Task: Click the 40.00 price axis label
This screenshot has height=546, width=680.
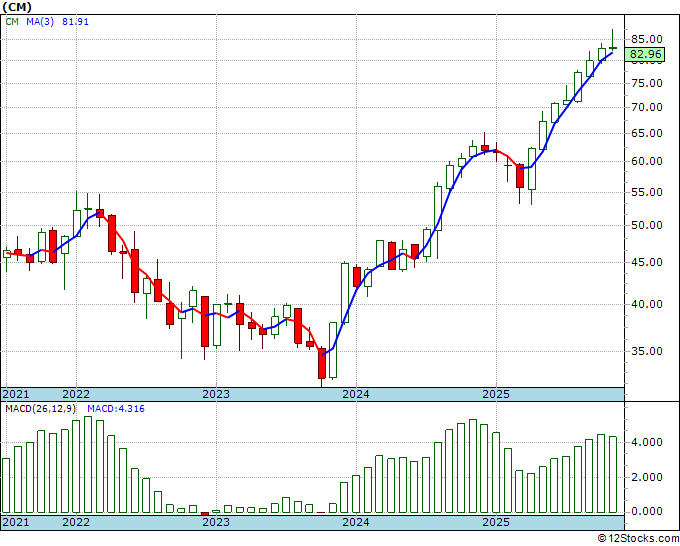Action: (x=646, y=304)
